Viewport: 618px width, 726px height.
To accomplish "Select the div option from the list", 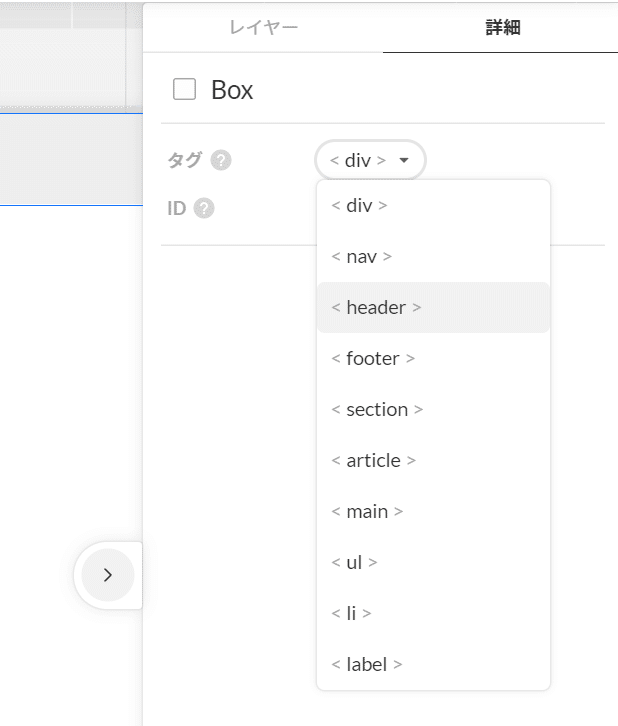I will tap(360, 206).
